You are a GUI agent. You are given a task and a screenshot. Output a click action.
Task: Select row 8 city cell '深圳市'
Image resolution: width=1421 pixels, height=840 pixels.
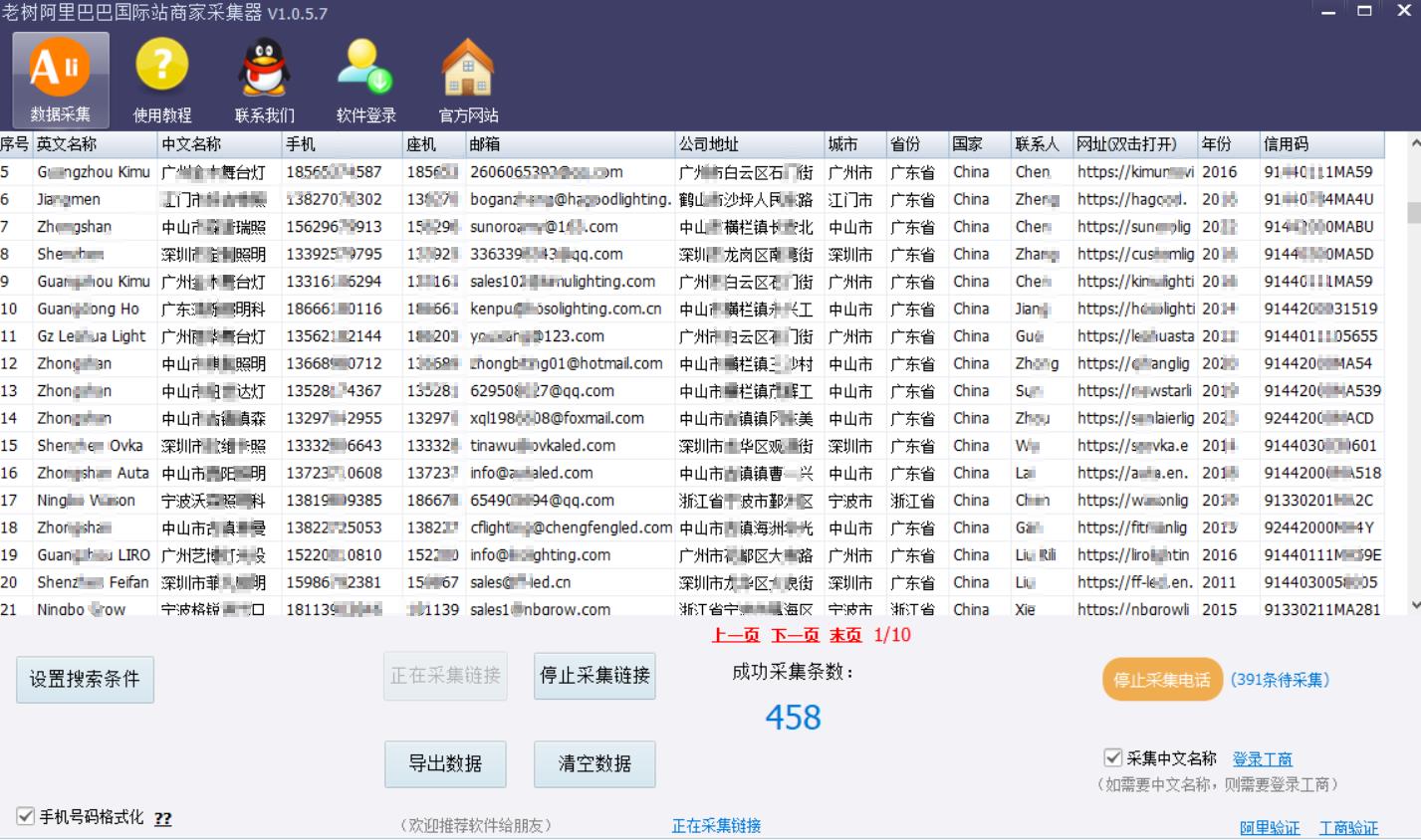tap(854, 254)
